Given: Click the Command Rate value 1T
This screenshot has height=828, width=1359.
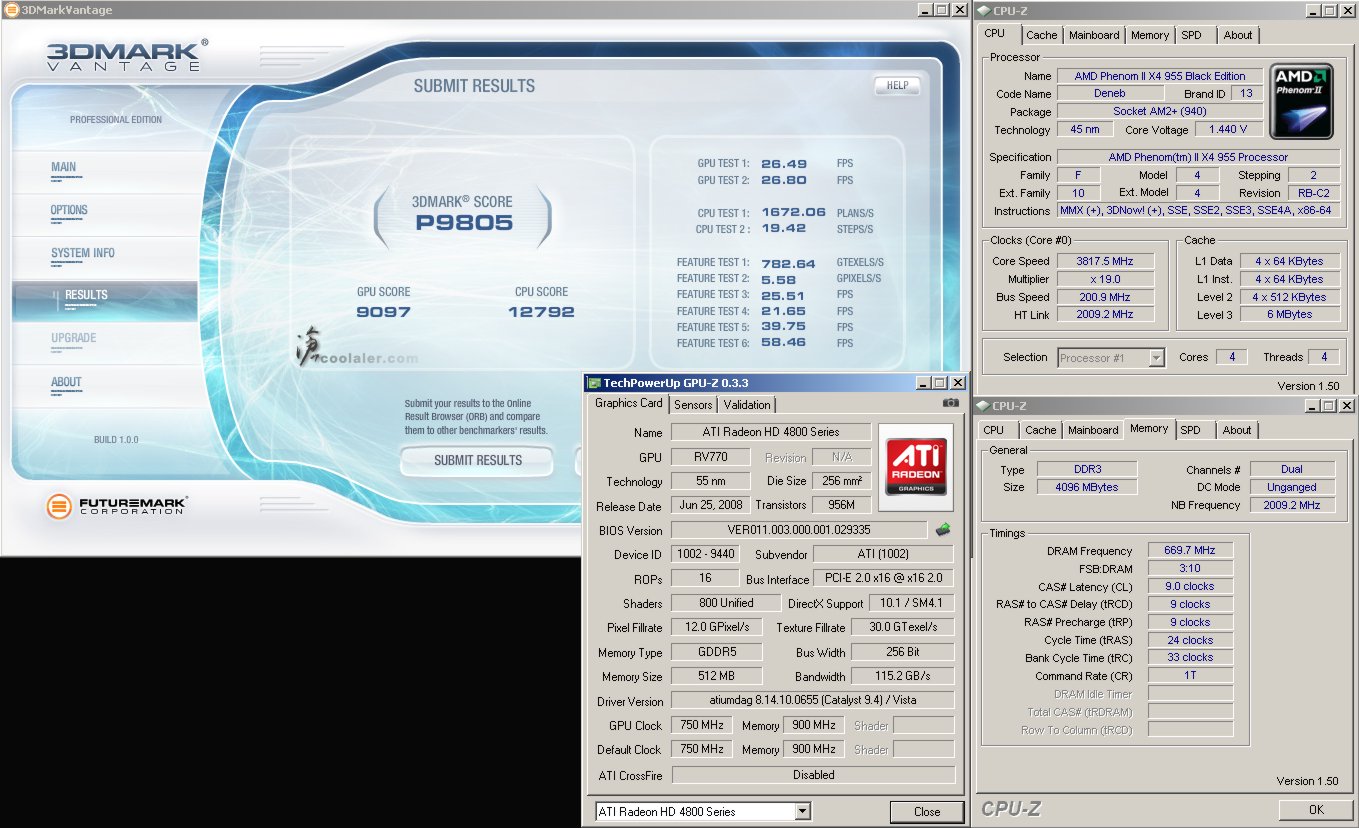Looking at the screenshot, I should (x=1190, y=675).
